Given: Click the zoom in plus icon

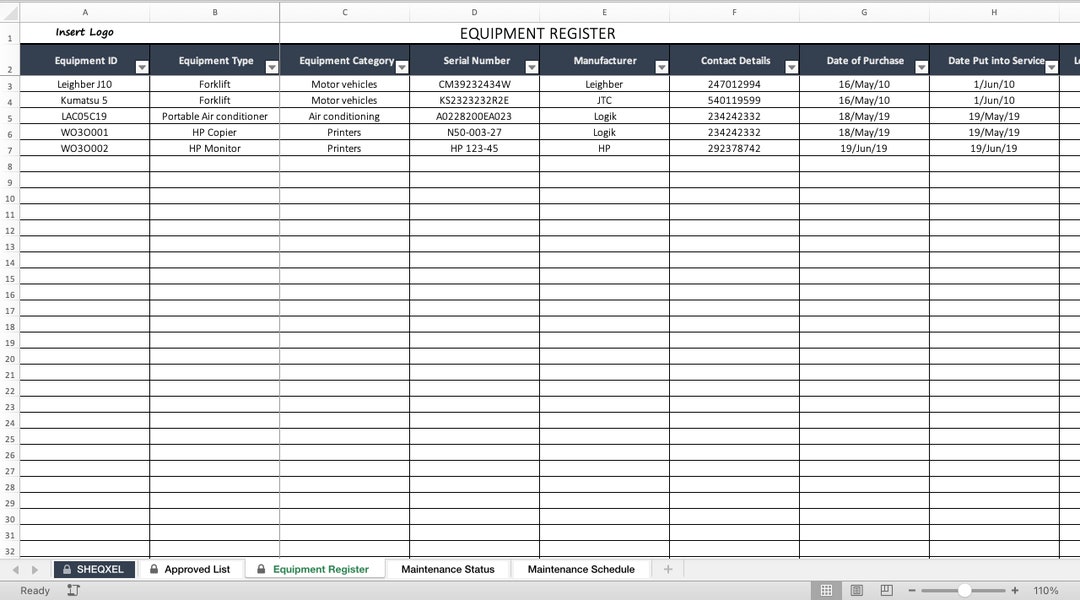Looking at the screenshot, I should pos(1013,590).
